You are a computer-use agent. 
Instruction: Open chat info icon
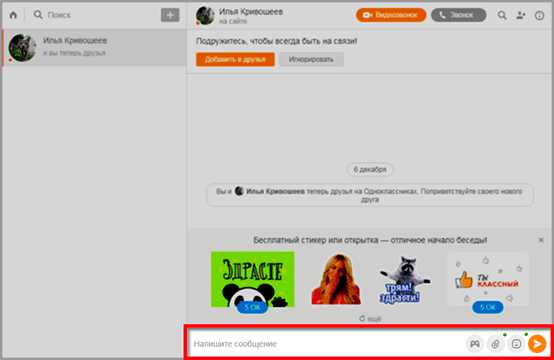pos(539,15)
